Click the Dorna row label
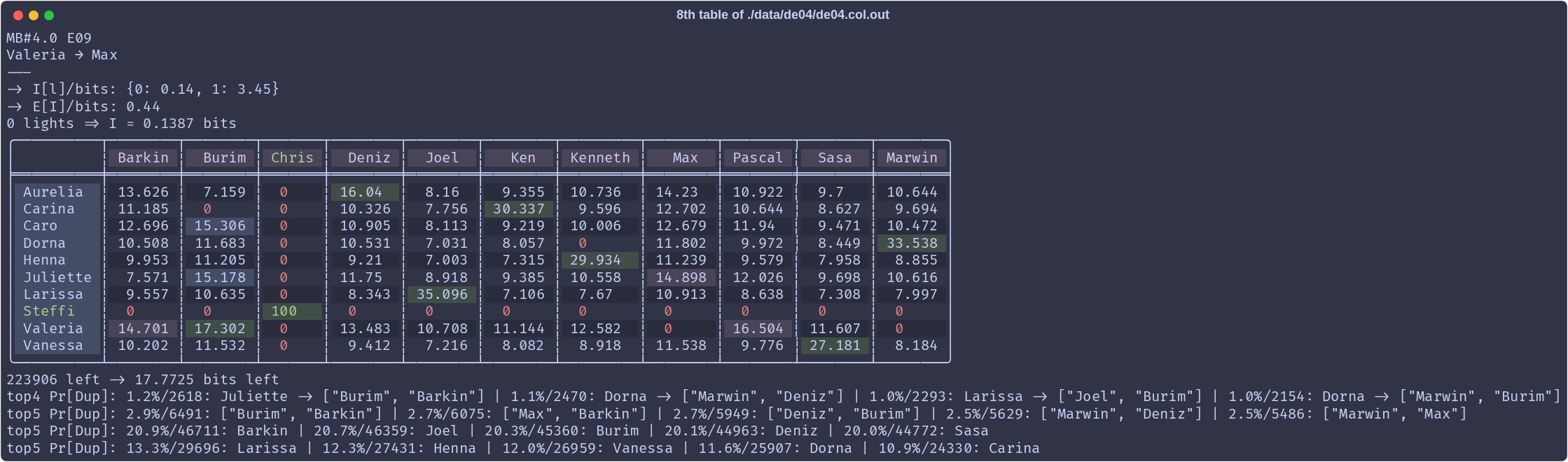1568x462 pixels. [x=57, y=243]
